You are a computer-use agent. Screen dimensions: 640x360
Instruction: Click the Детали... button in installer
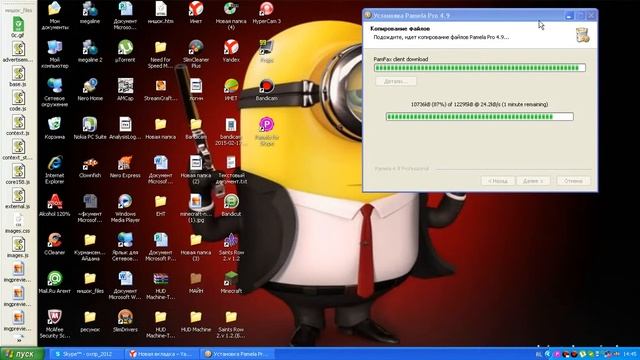pos(396,81)
